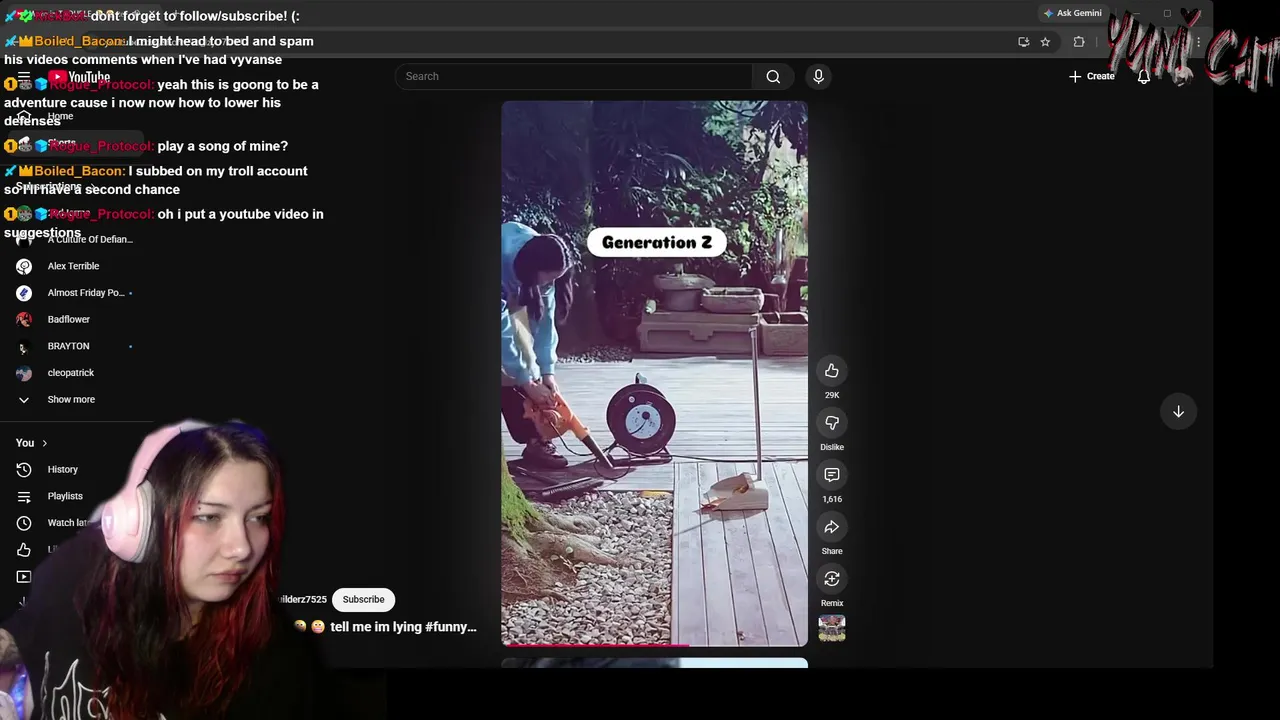Click cleopatrick channel avatar
1280x720 pixels.
tap(24, 373)
